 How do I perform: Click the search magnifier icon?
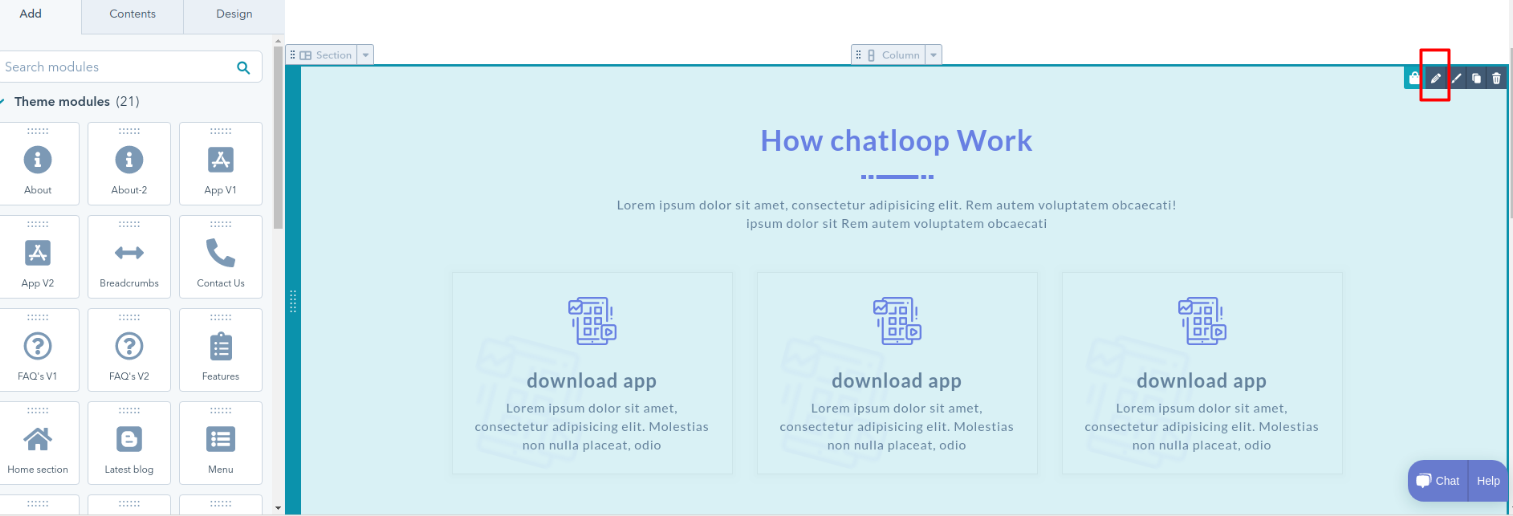pyautogui.click(x=243, y=68)
